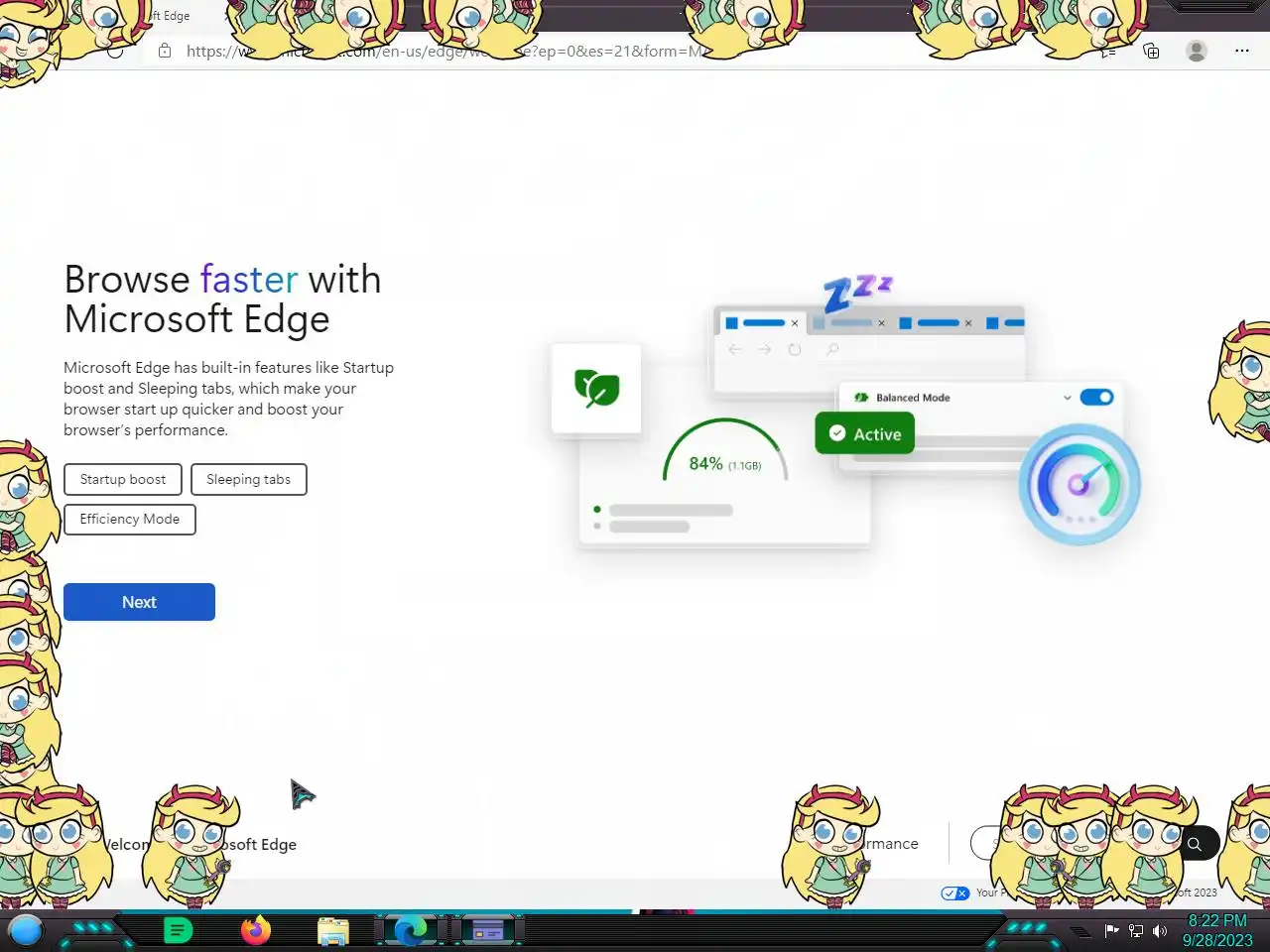Click the privacy choices toggle icon

[x=955, y=893]
